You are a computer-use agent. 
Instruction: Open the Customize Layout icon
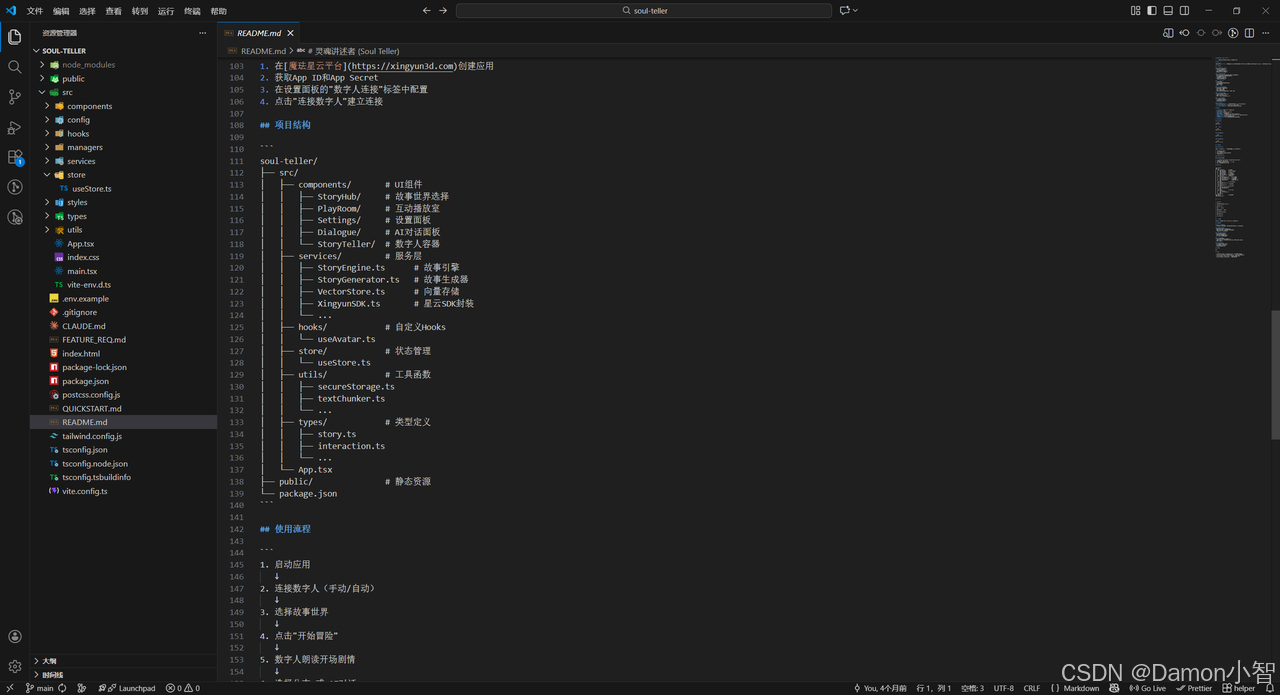click(1135, 10)
